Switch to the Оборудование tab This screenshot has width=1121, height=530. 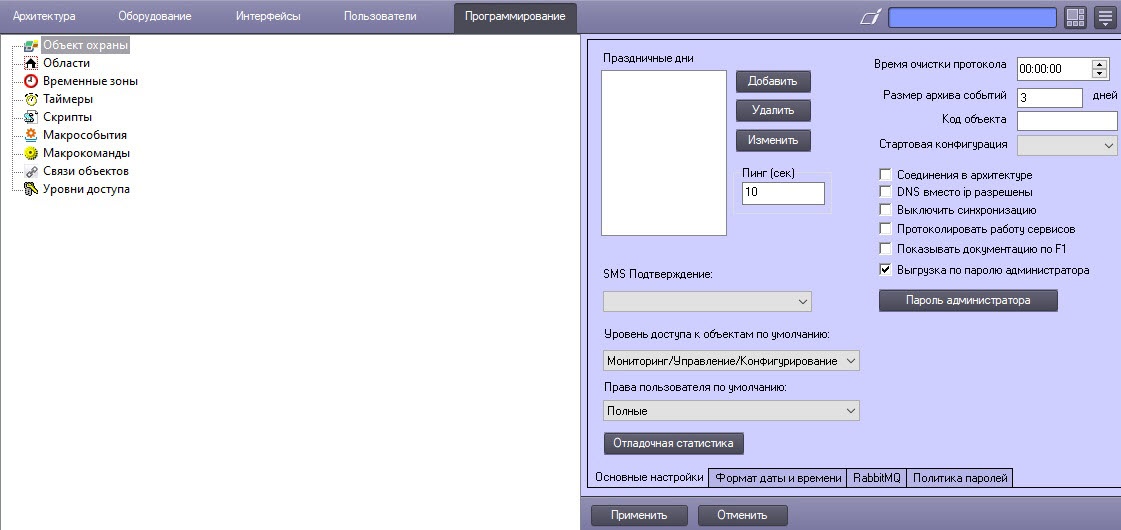154,16
